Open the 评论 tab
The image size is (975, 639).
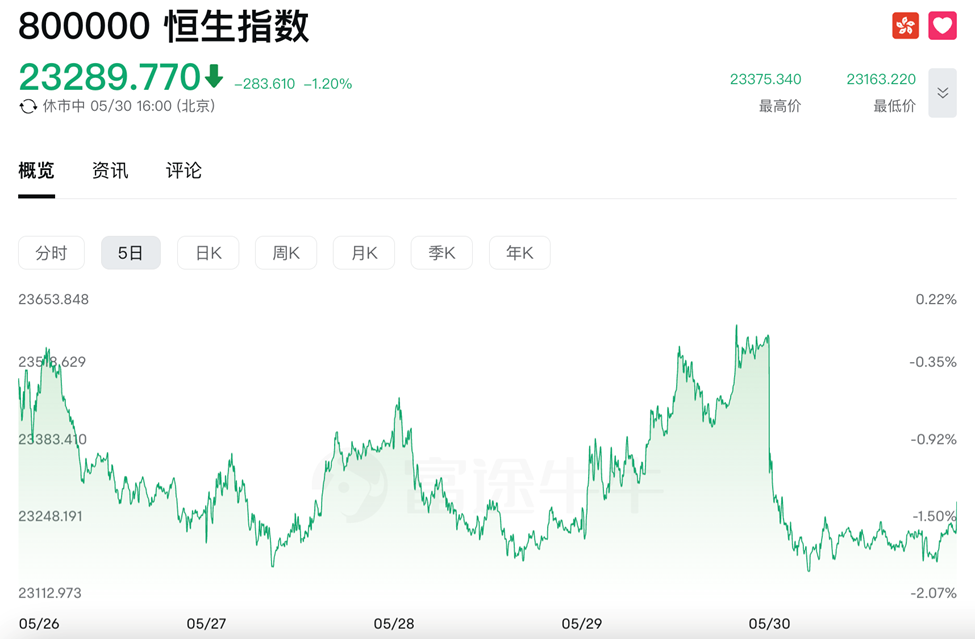tap(184, 170)
